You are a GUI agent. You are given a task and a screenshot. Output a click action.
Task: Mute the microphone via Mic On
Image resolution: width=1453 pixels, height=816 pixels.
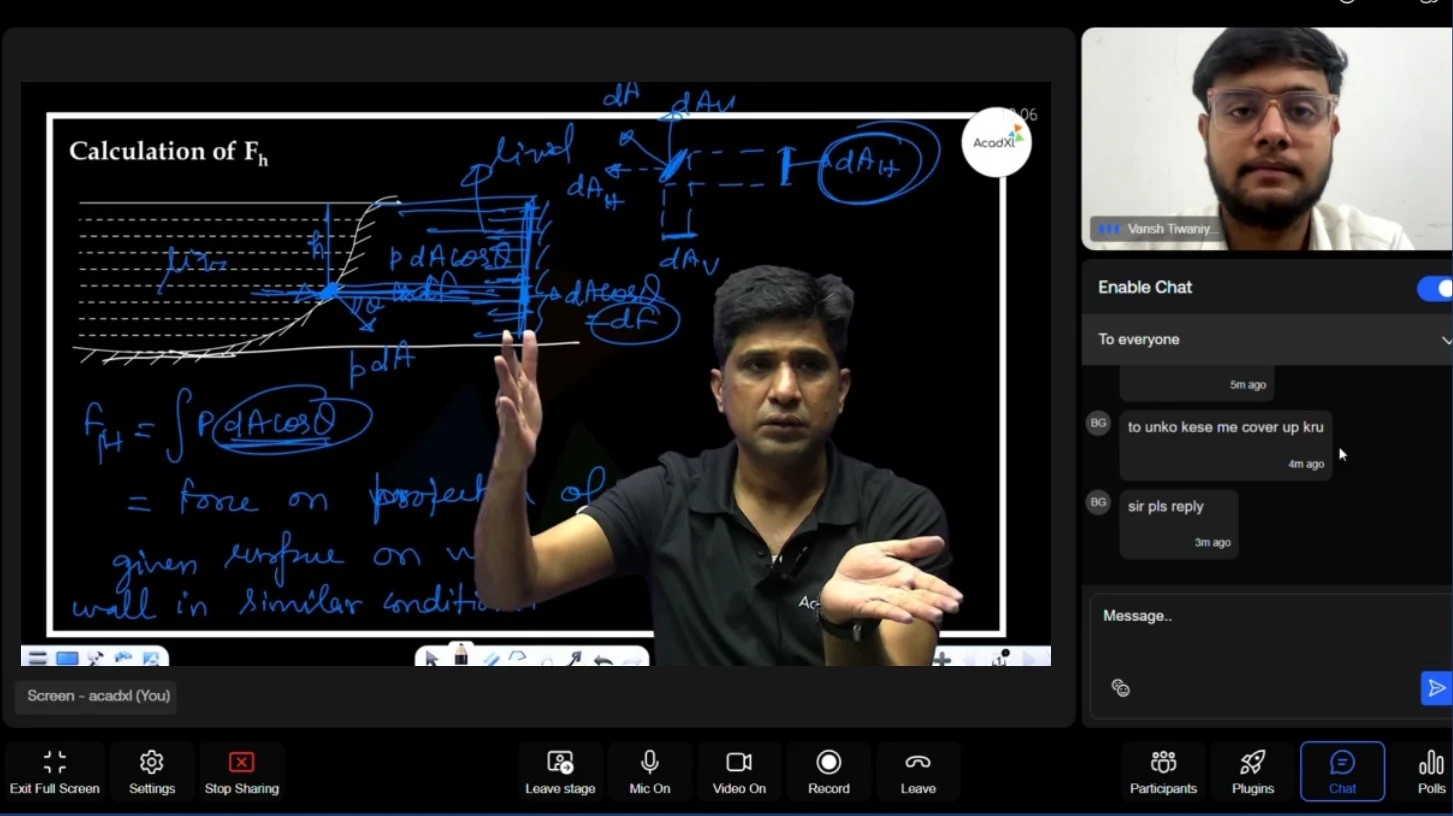pyautogui.click(x=649, y=770)
